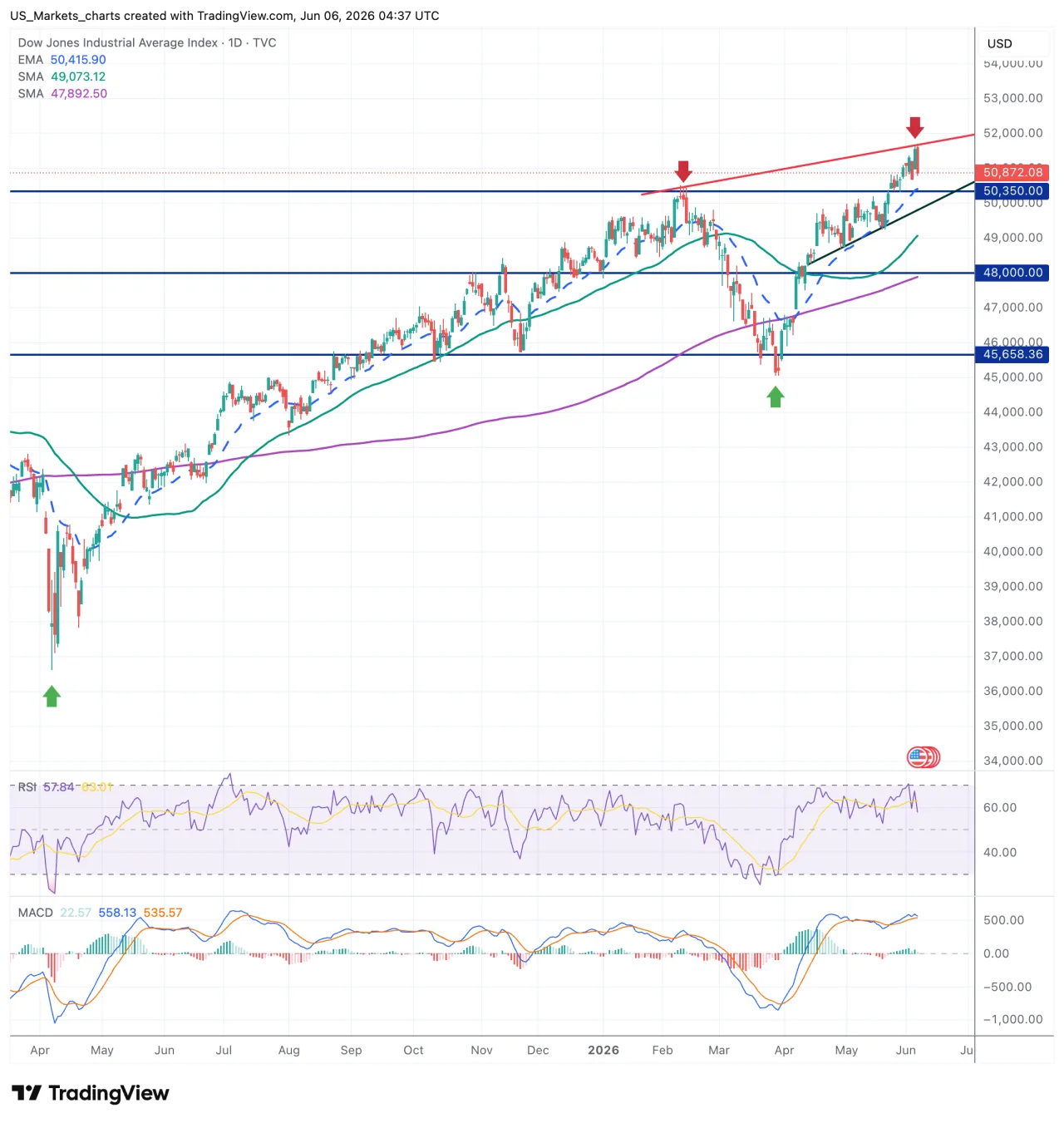This screenshot has width=1064, height=1123.
Task: Click the blue 45,658.36 price level label
Action: pyautogui.click(x=1012, y=354)
